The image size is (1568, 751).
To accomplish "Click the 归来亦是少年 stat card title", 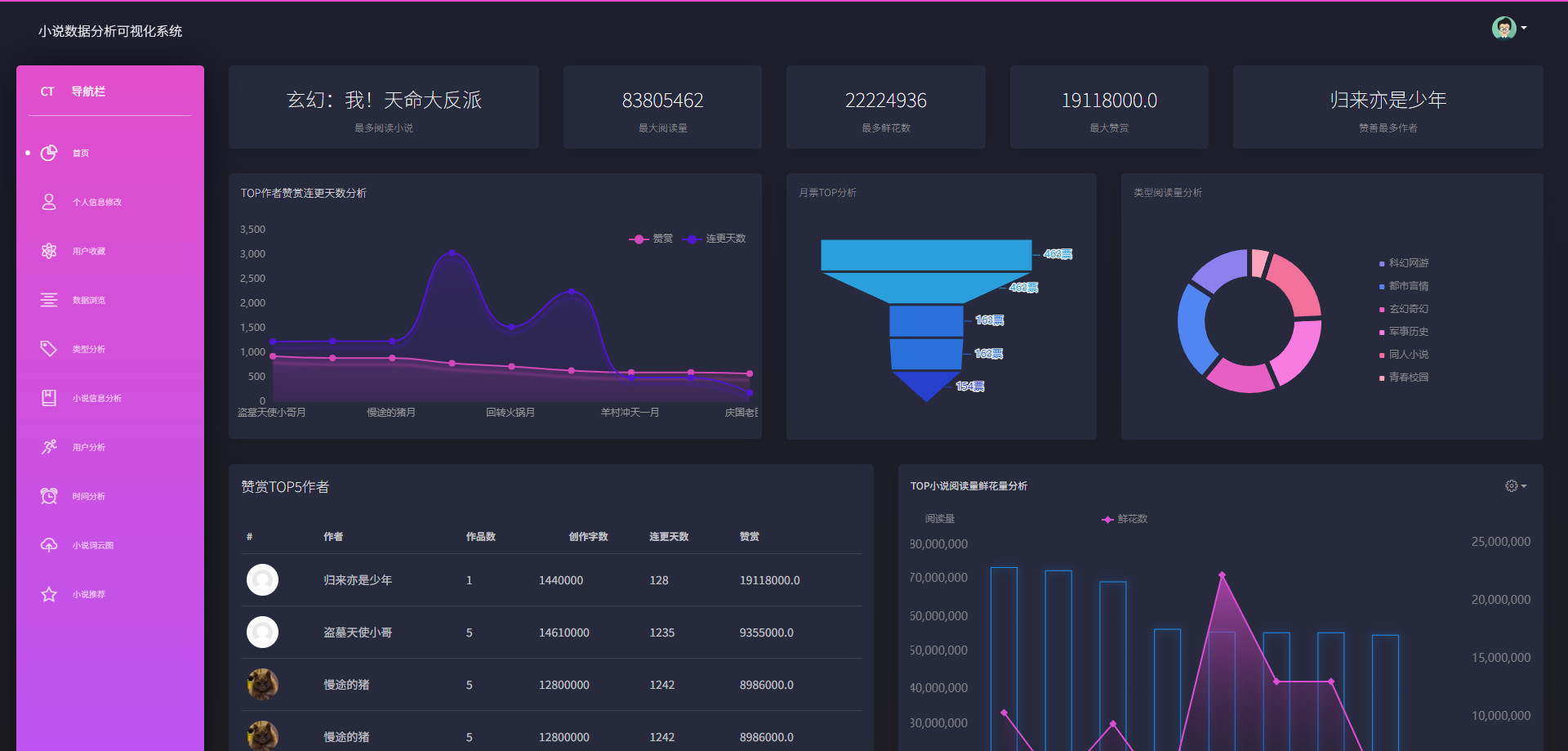I will [x=1388, y=100].
